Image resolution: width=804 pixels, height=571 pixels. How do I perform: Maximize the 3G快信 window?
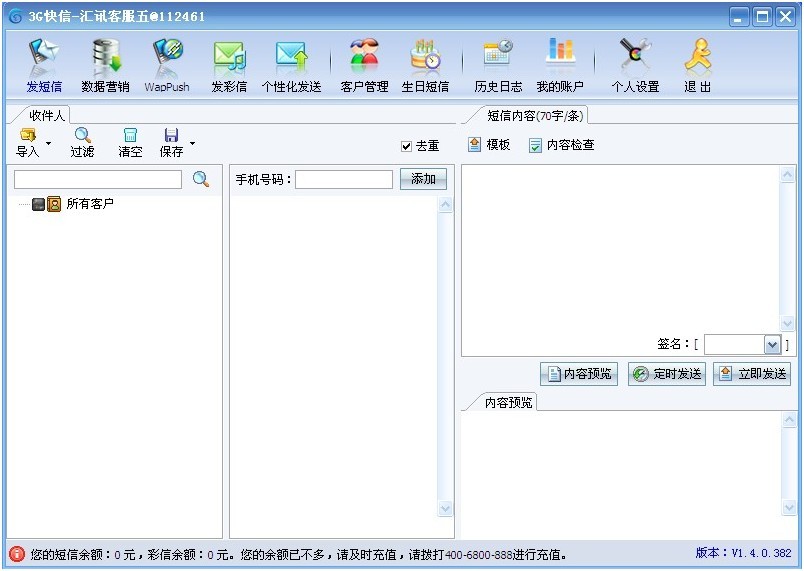[762, 17]
